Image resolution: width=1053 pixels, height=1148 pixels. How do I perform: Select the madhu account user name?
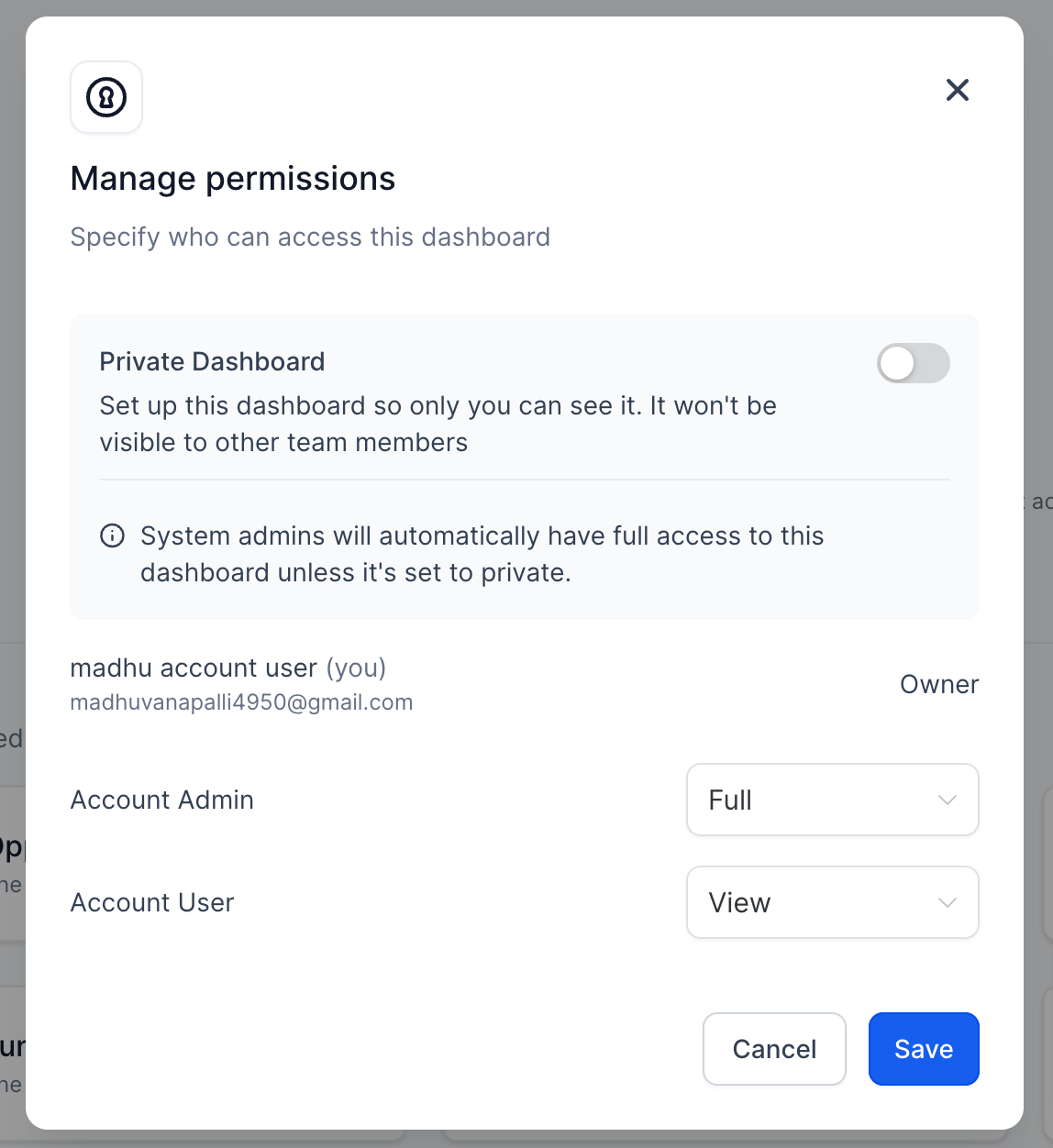tap(194, 668)
